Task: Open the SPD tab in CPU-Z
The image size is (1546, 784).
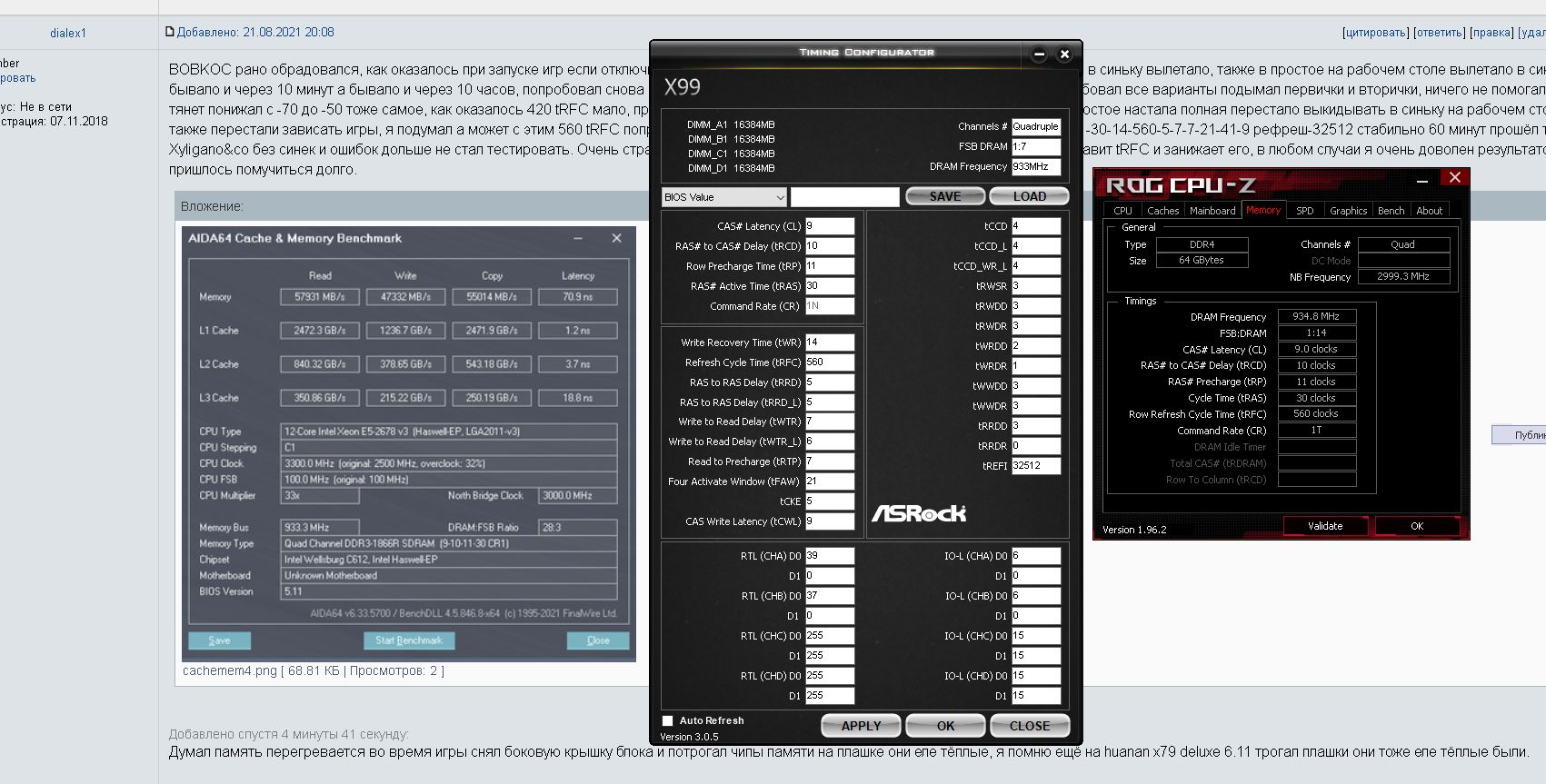Action: point(1305,211)
